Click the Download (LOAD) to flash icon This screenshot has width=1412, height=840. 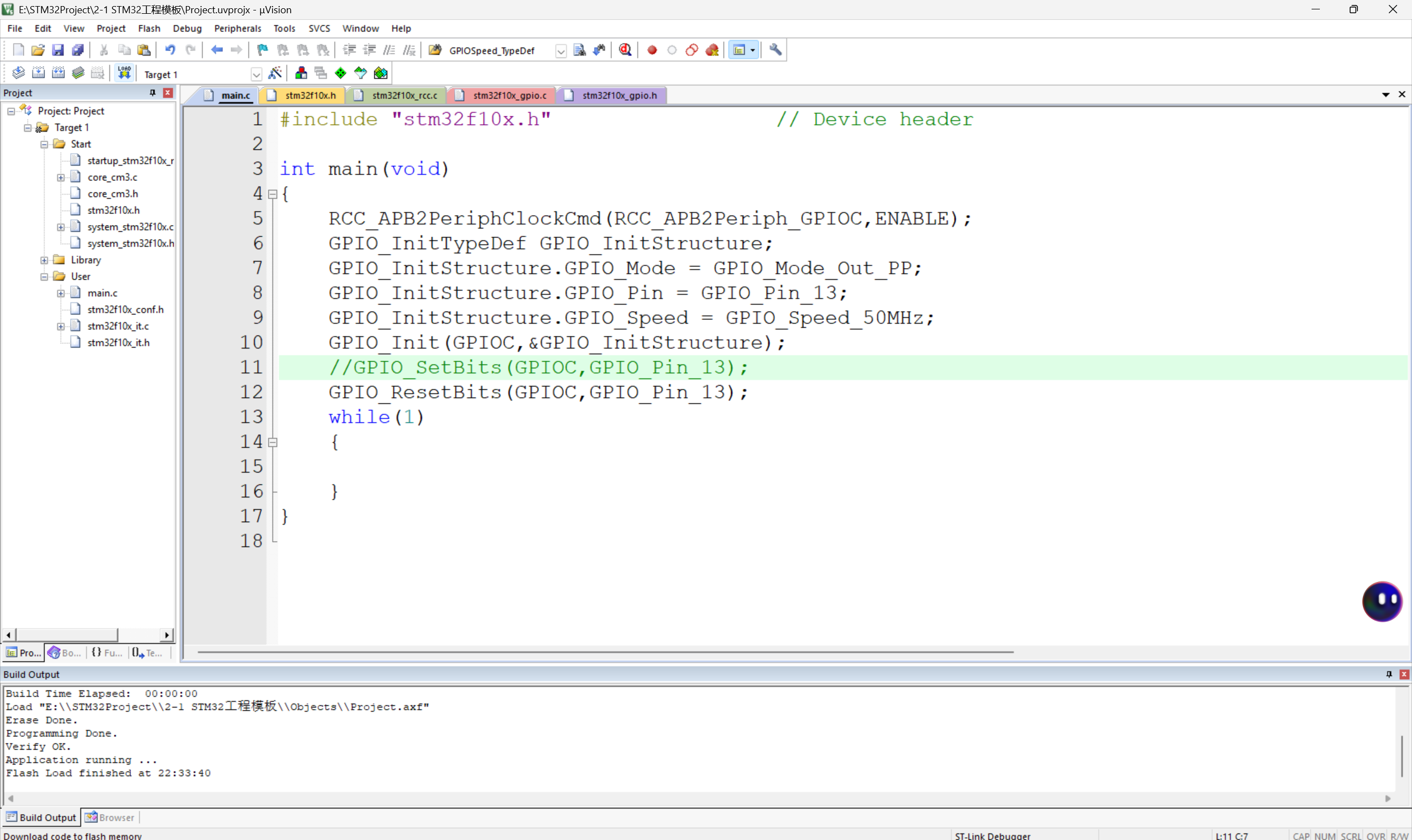(124, 72)
